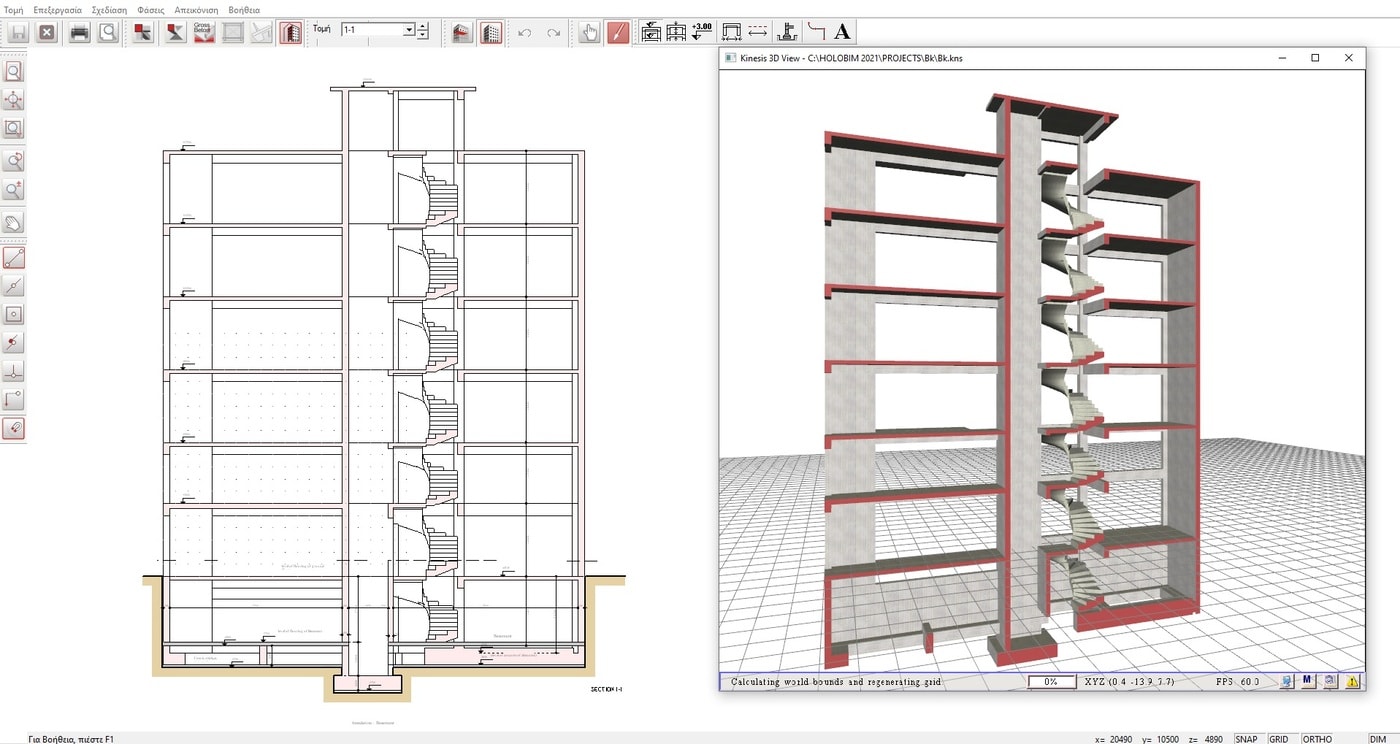
Task: Maximize the Kinesis 3D View window
Action: point(1315,58)
